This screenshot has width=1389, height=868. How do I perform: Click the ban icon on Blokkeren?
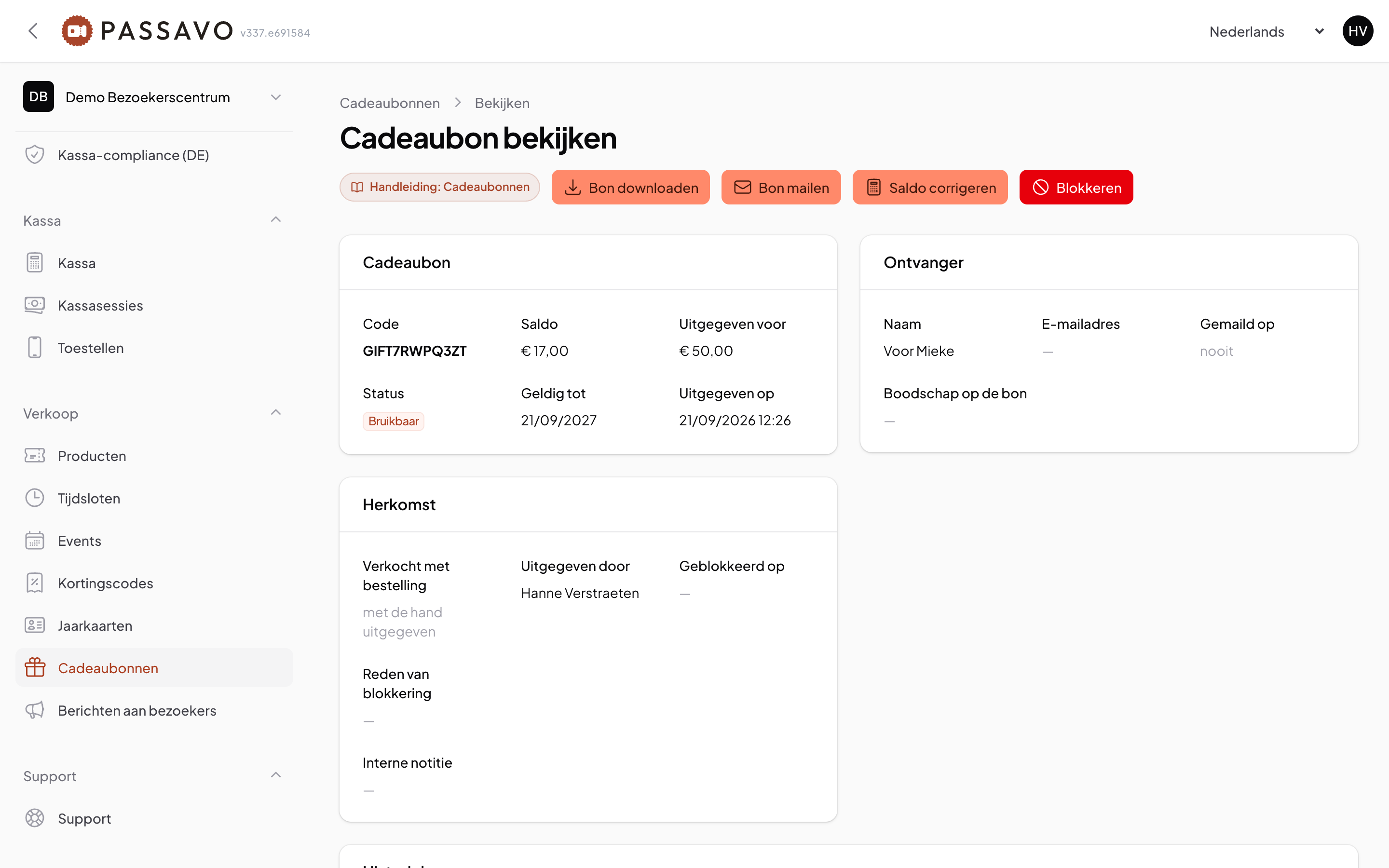click(1041, 187)
